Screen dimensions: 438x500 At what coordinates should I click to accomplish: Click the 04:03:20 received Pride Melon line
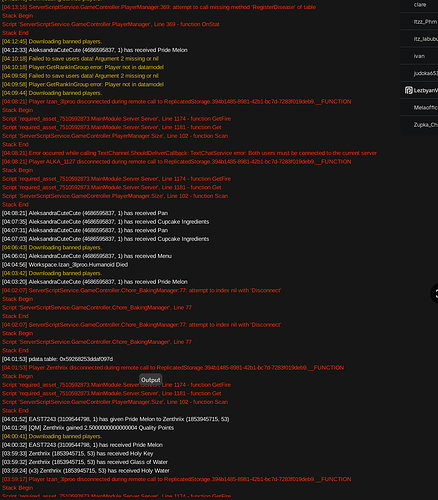(x=95, y=282)
